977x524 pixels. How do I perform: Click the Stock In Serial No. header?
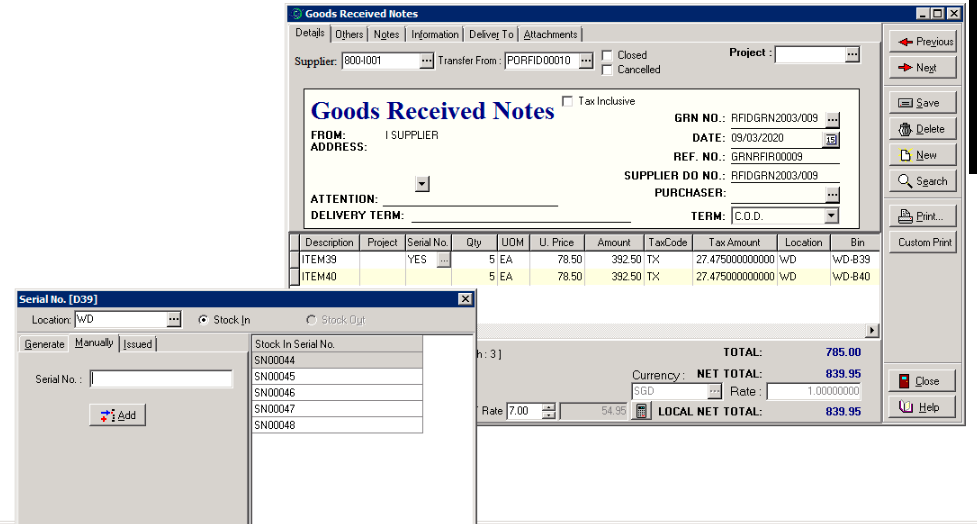click(337, 344)
